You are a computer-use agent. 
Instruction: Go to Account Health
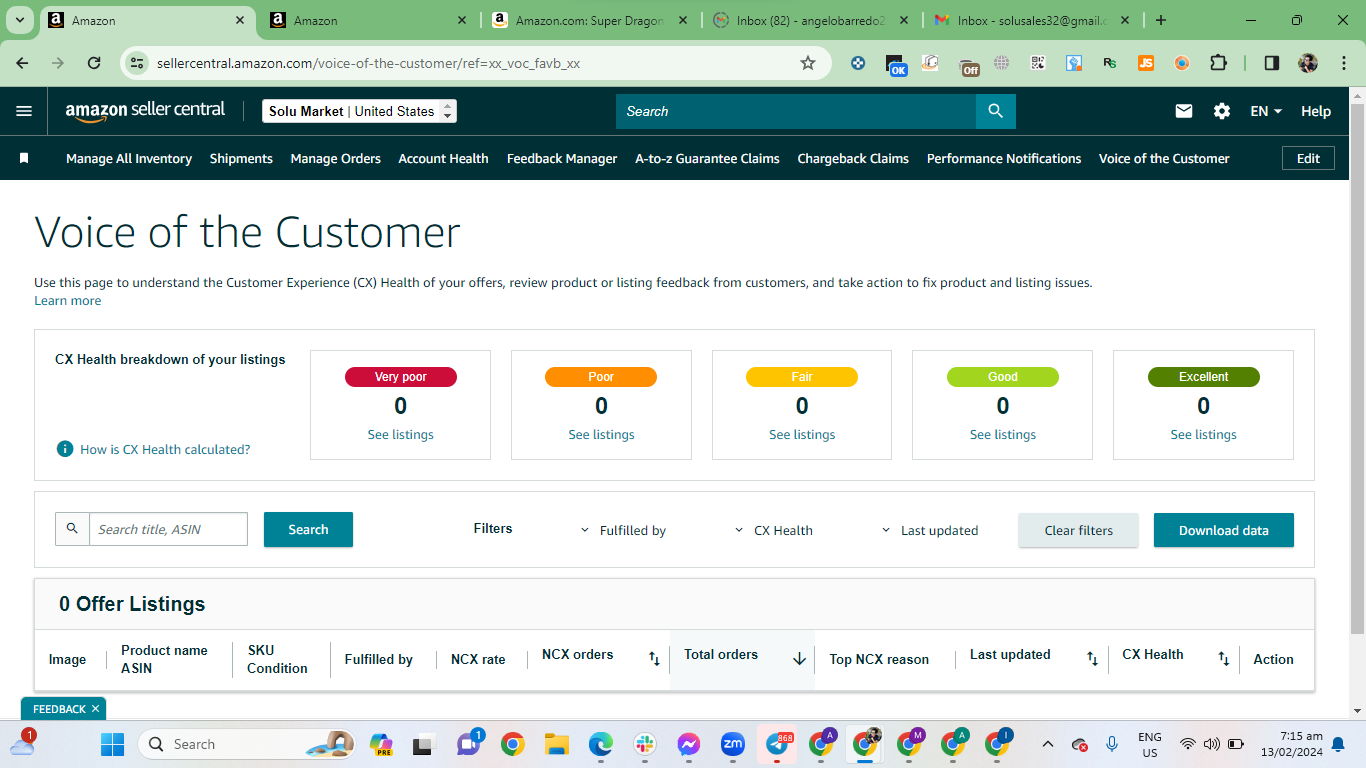444,158
